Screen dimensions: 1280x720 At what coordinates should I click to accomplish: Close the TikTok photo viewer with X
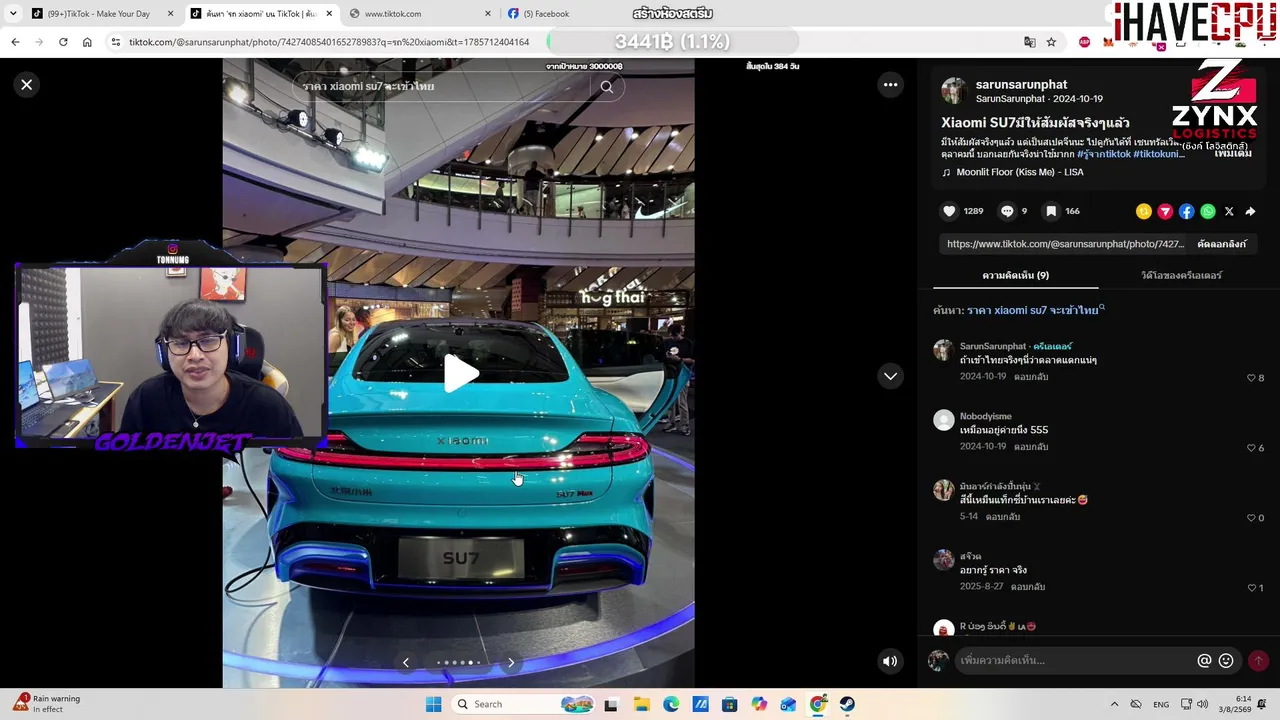click(27, 85)
